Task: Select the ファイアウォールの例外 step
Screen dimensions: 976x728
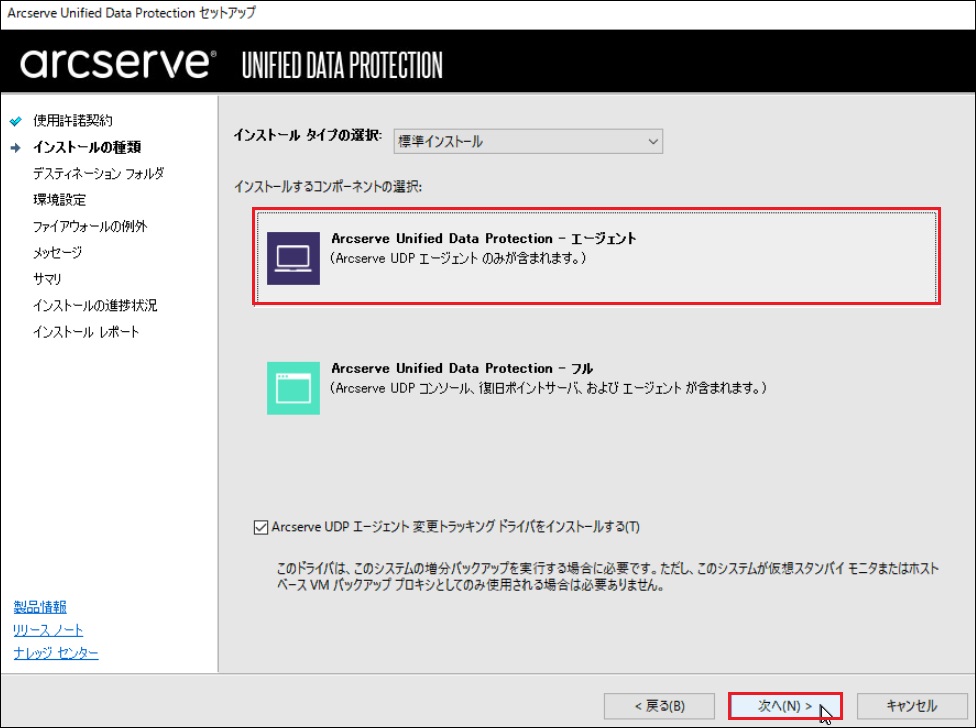Action: pos(90,226)
